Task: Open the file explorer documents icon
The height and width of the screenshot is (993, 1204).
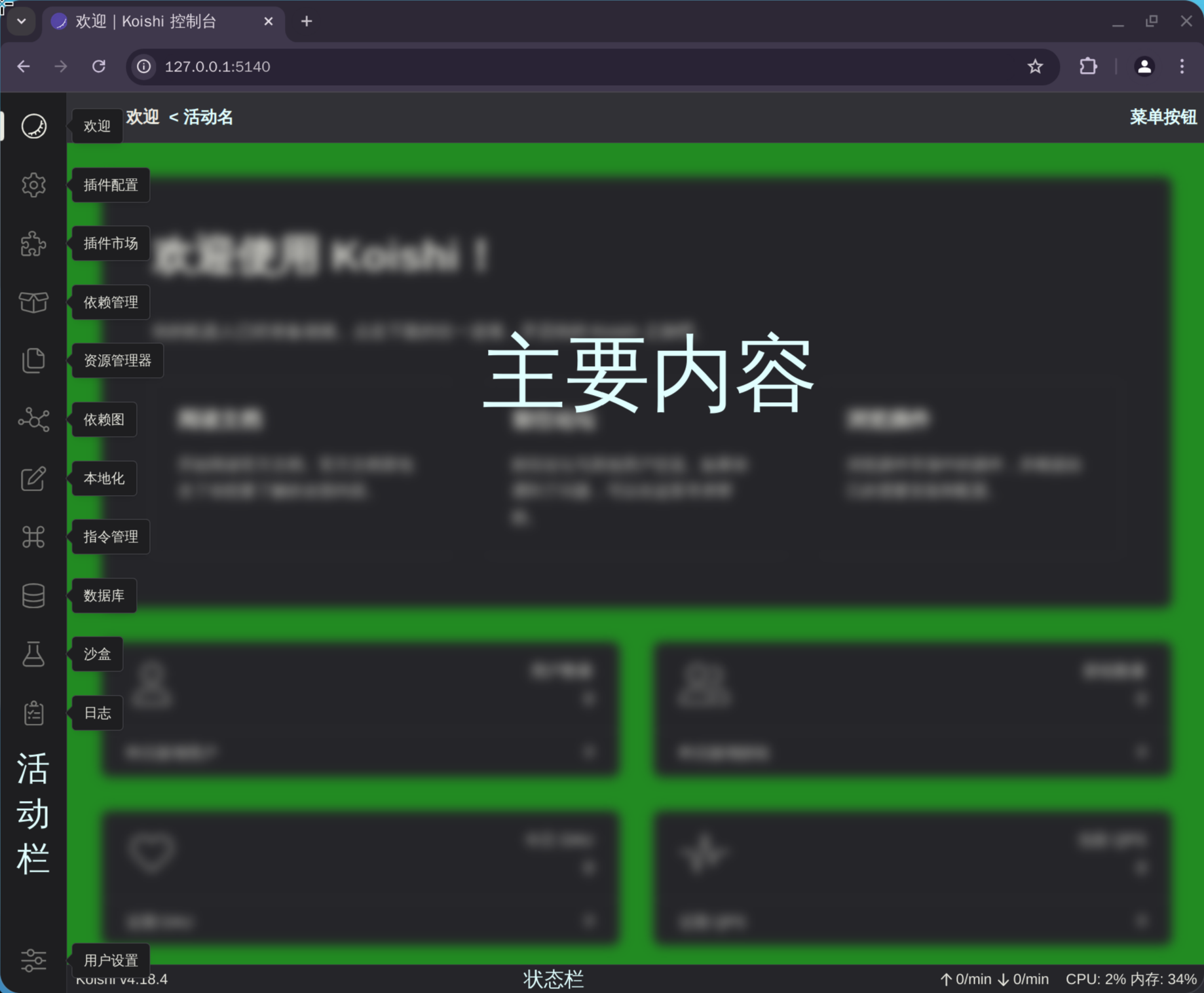Action: click(x=33, y=361)
